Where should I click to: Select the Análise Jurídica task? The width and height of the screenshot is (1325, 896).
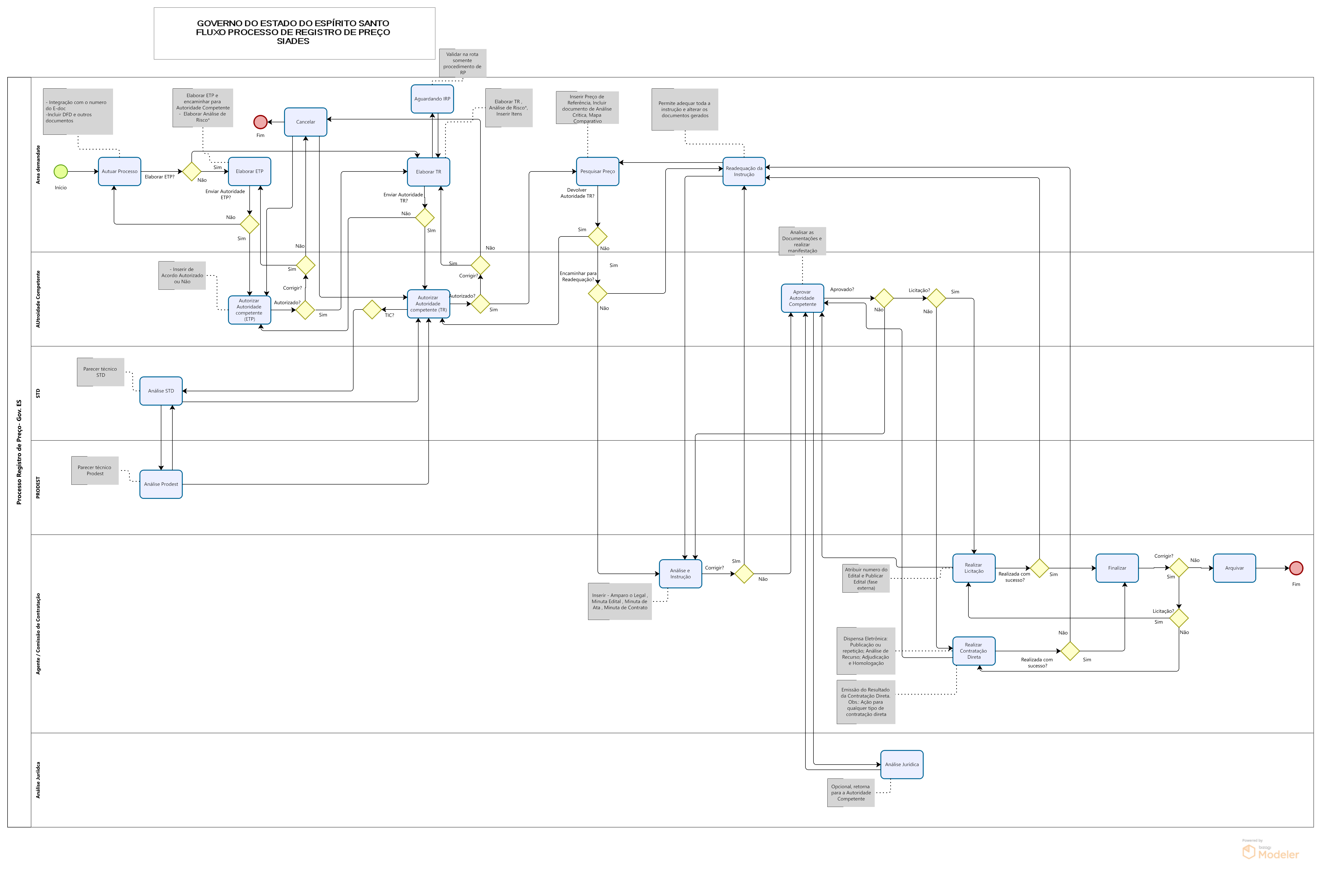pos(902,764)
